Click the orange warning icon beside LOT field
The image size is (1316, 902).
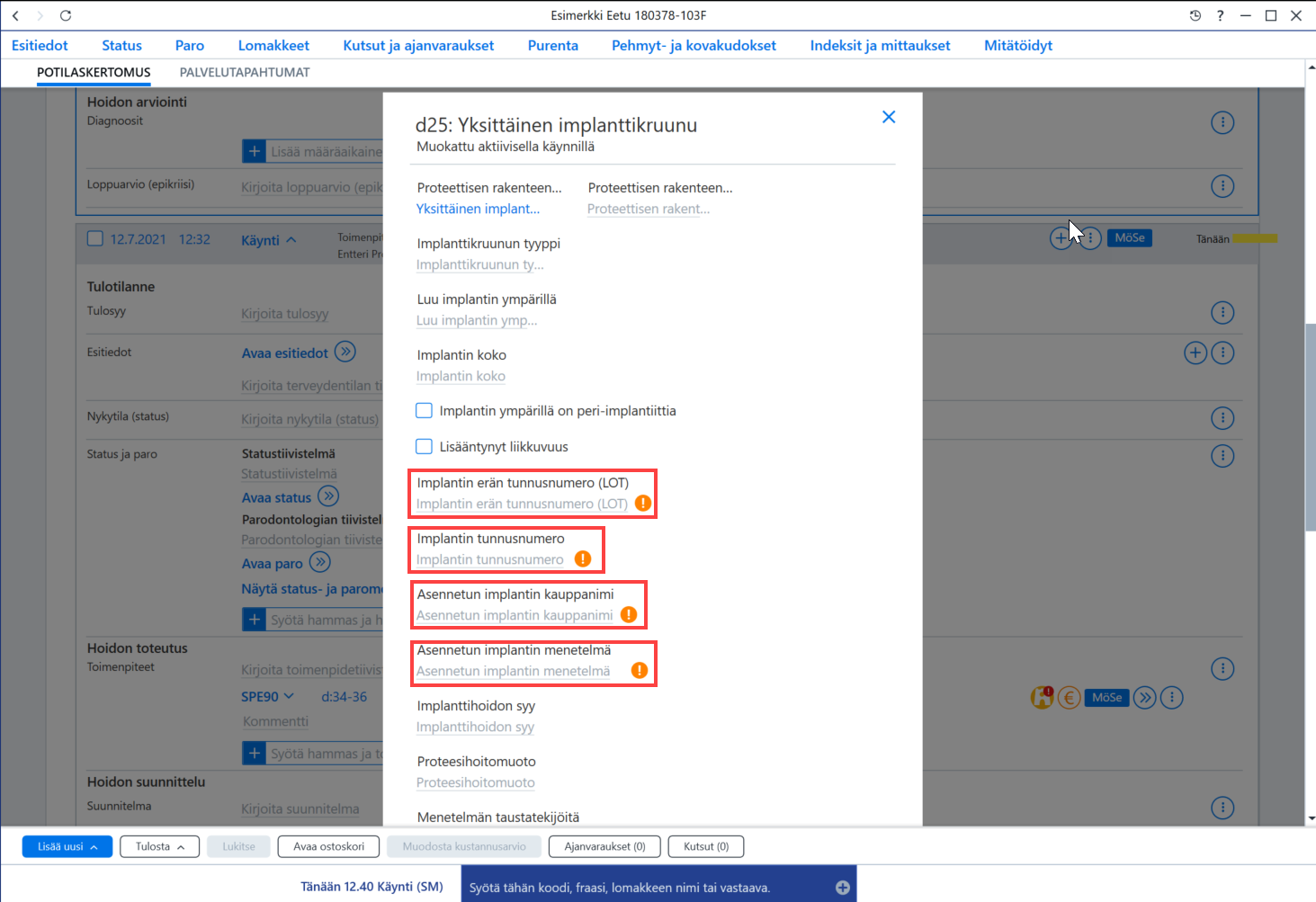(643, 504)
